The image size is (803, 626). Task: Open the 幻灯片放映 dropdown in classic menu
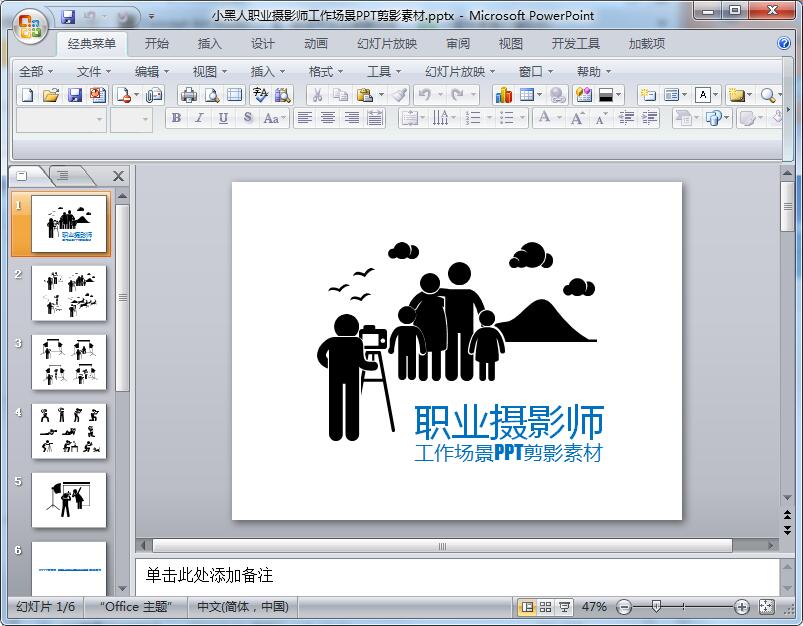[459, 71]
